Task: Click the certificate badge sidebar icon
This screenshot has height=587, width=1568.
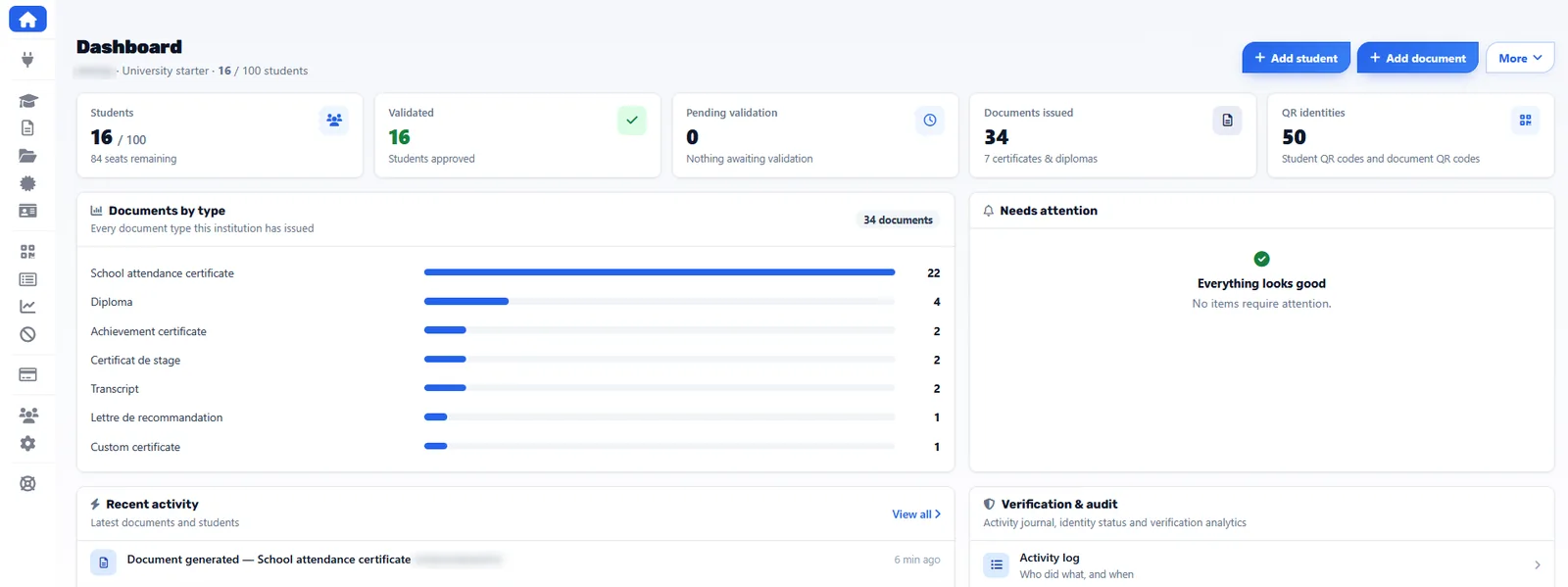Action: coord(27,183)
